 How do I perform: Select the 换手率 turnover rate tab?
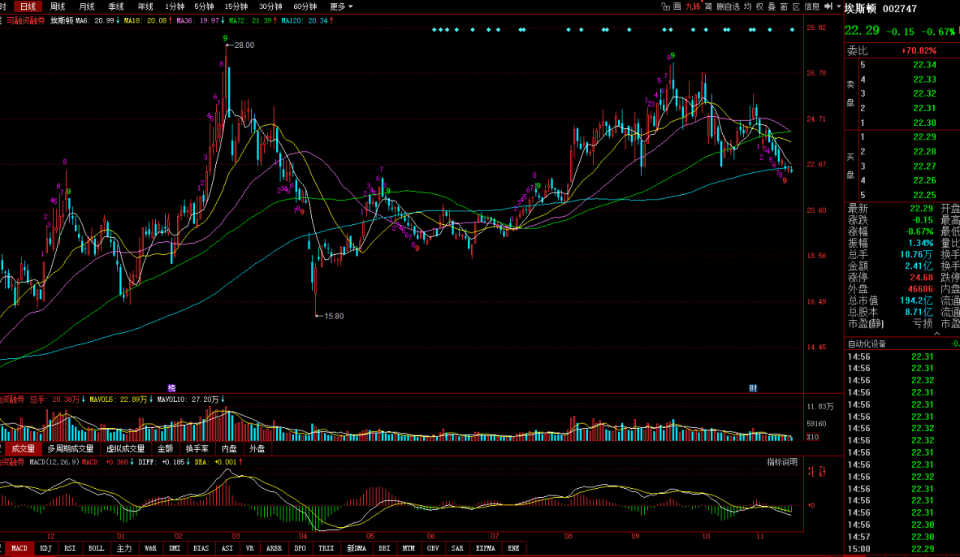tap(197, 449)
